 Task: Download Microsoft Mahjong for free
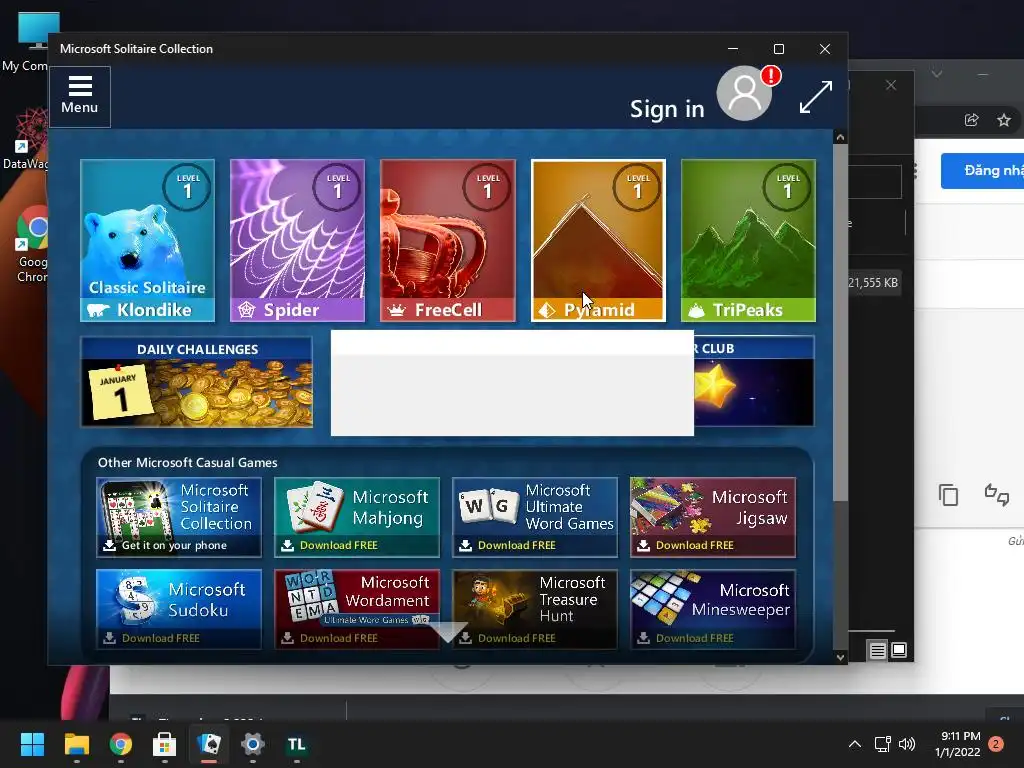[x=357, y=517]
